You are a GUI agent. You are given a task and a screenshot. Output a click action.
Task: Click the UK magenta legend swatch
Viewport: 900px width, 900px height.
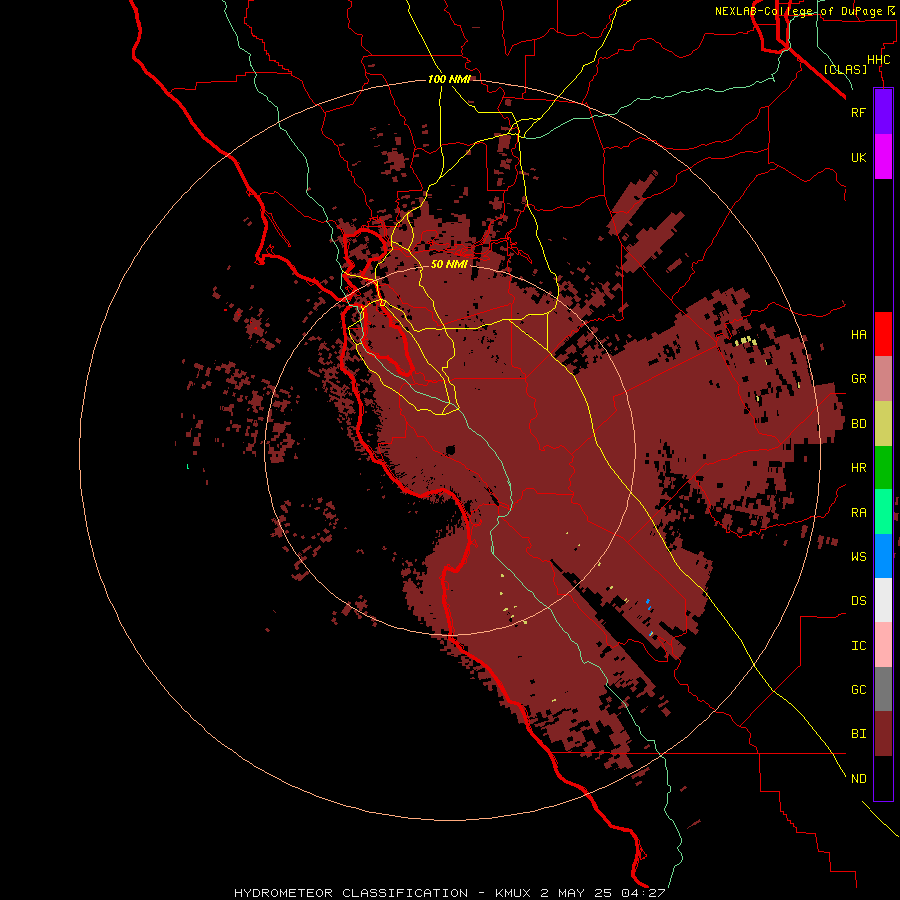coord(883,157)
